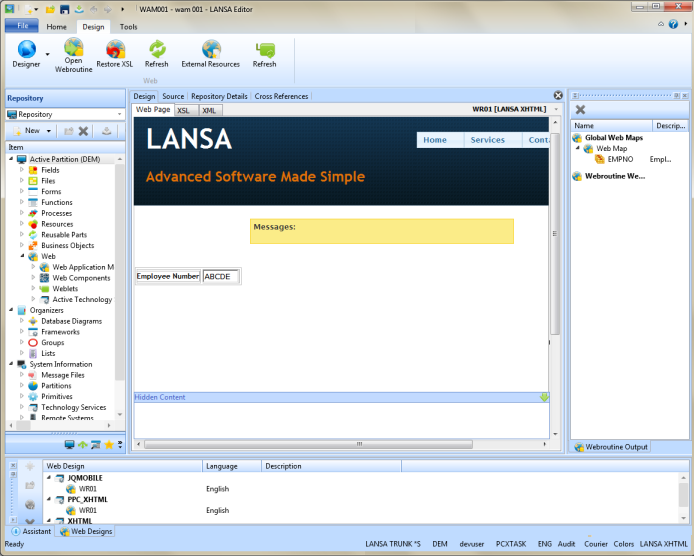The width and height of the screenshot is (694, 556).
Task: Open the File menu
Action: click(22, 26)
